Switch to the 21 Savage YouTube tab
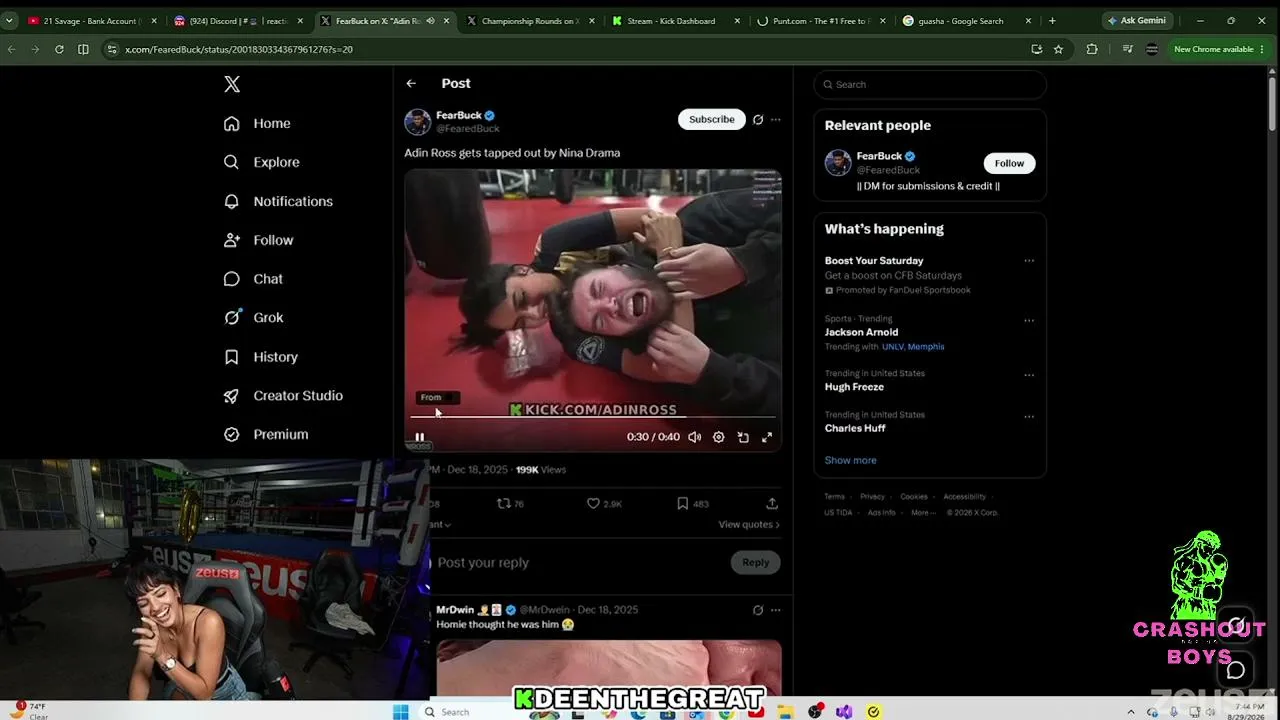 tap(91, 20)
